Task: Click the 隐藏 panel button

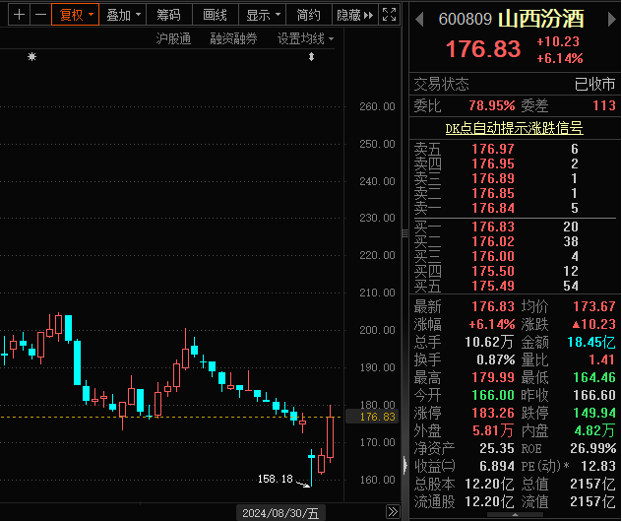Action: 355,15
